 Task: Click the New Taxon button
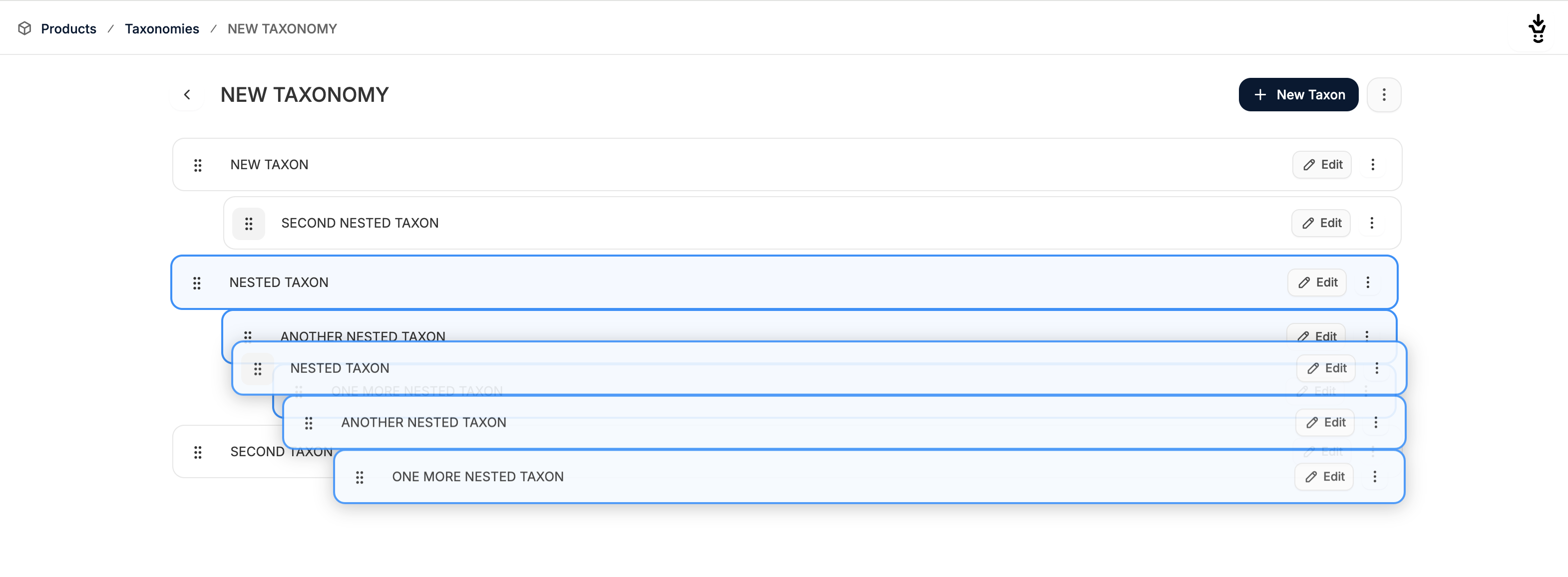[1298, 95]
